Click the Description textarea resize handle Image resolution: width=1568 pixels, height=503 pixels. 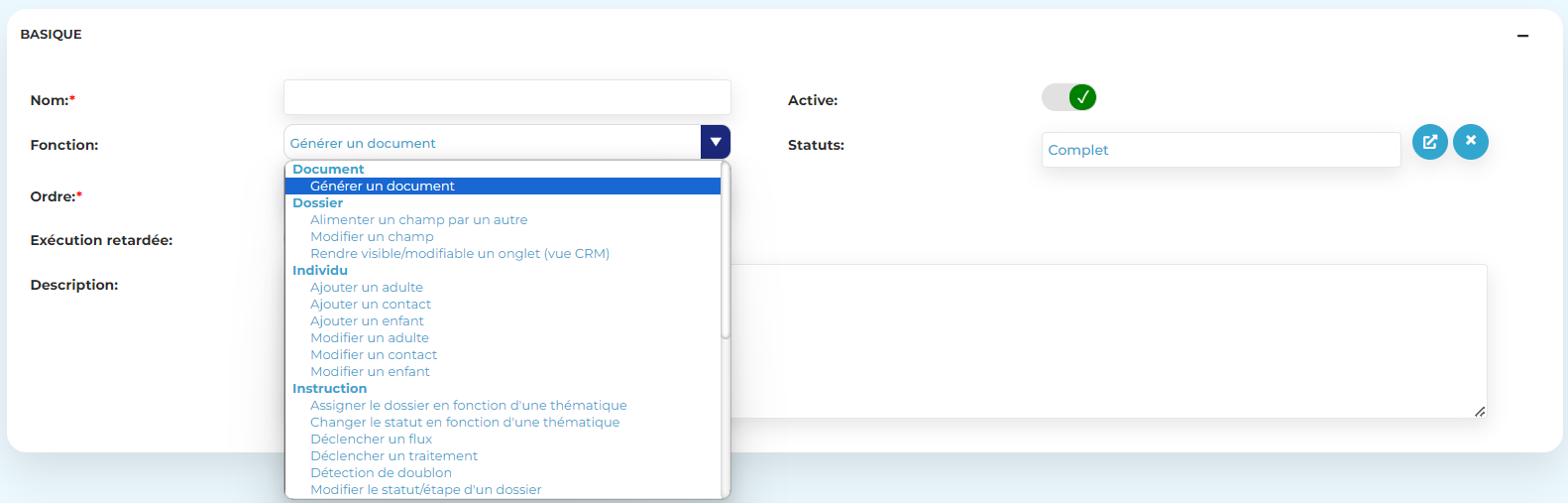coord(1479,411)
